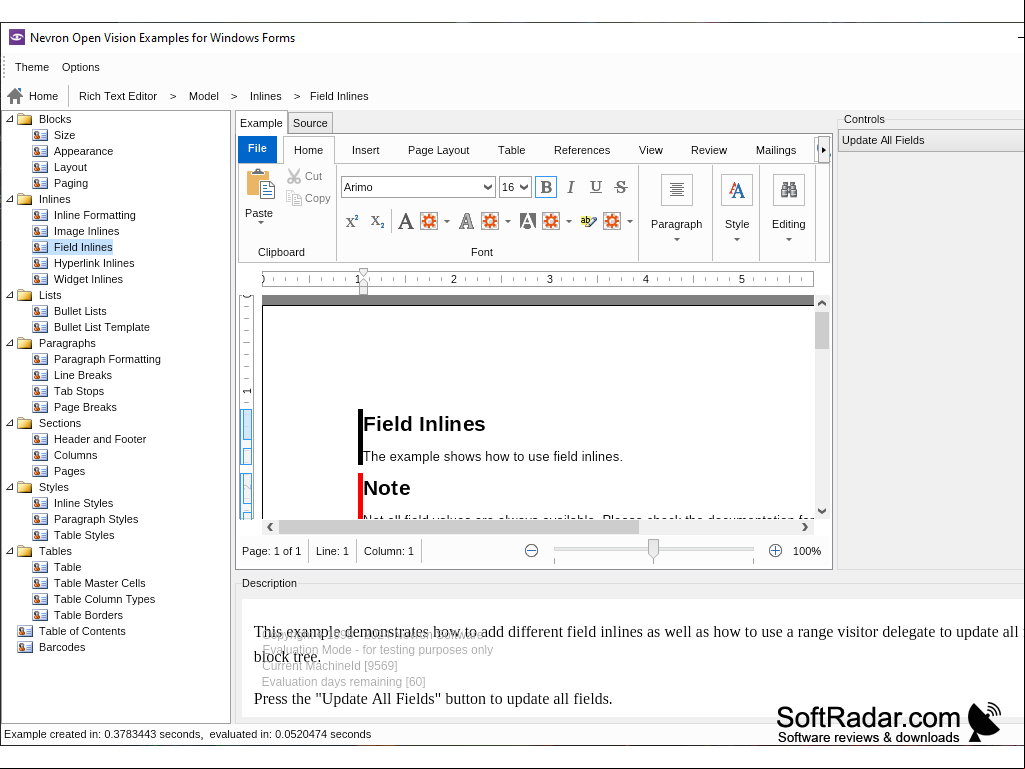Toggle Subscript formatting
This screenshot has height=769, width=1025.
pyautogui.click(x=377, y=222)
